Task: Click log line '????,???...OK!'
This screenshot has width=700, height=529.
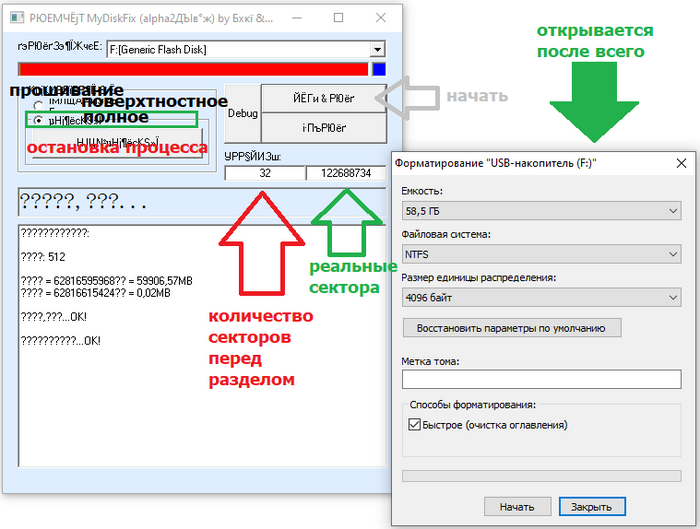Action: (x=54, y=317)
